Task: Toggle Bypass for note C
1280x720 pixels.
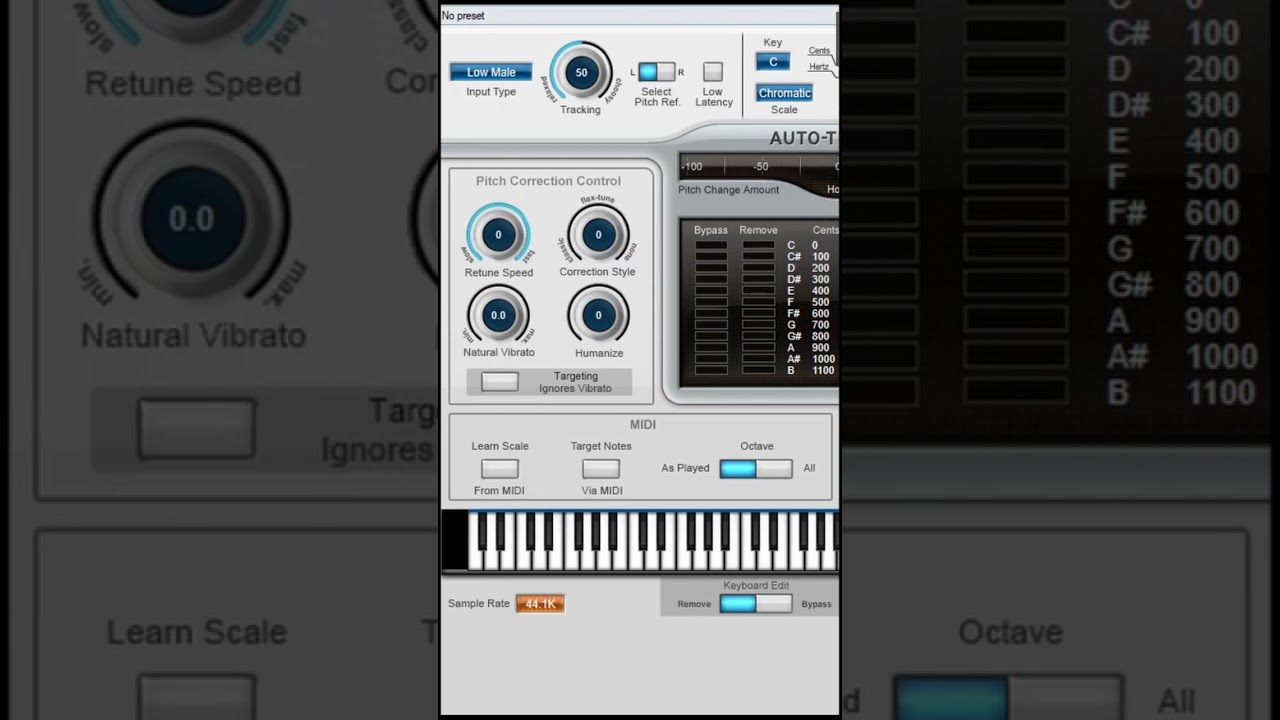Action: 711,245
